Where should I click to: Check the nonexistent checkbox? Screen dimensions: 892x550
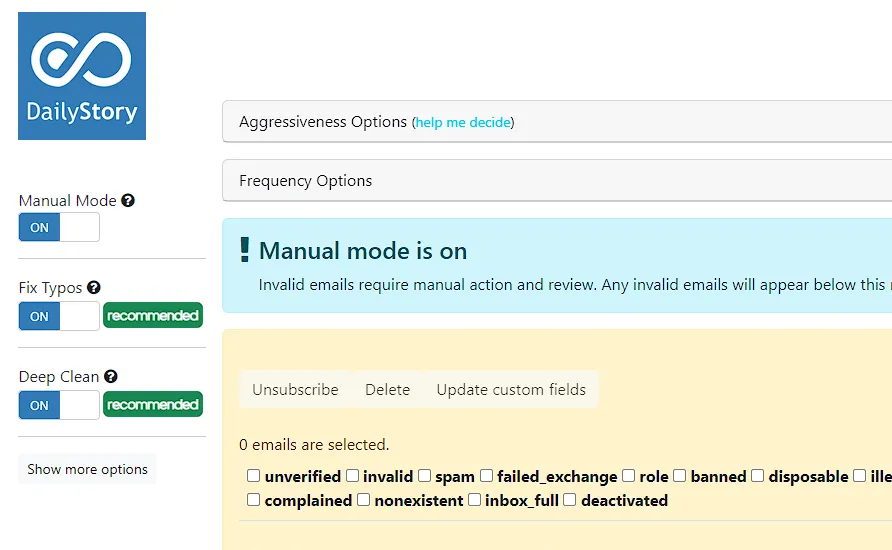364,500
